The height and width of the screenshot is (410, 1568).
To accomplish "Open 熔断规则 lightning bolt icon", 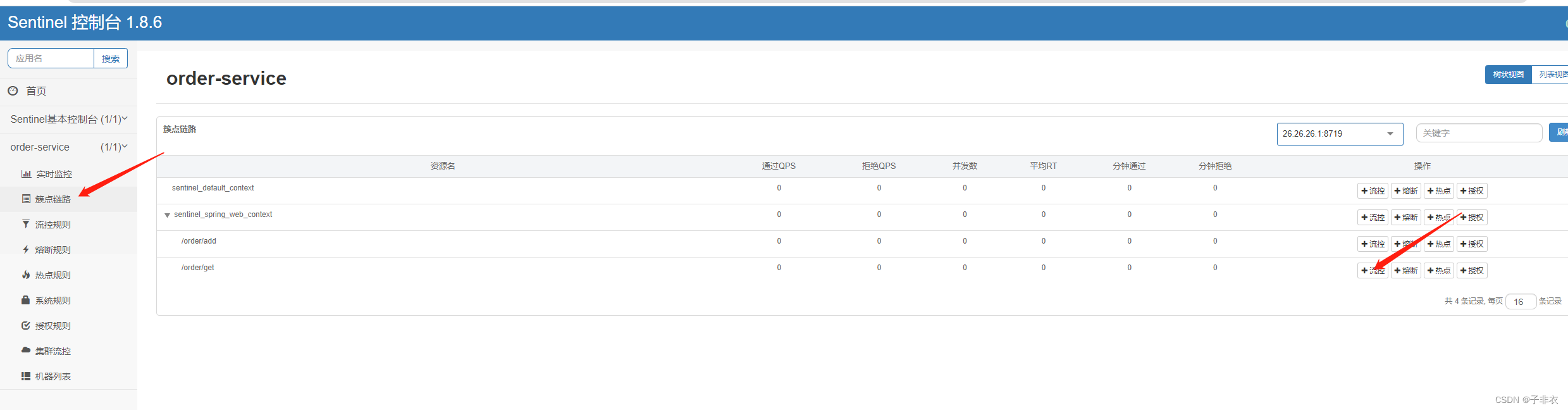I will tap(26, 249).
